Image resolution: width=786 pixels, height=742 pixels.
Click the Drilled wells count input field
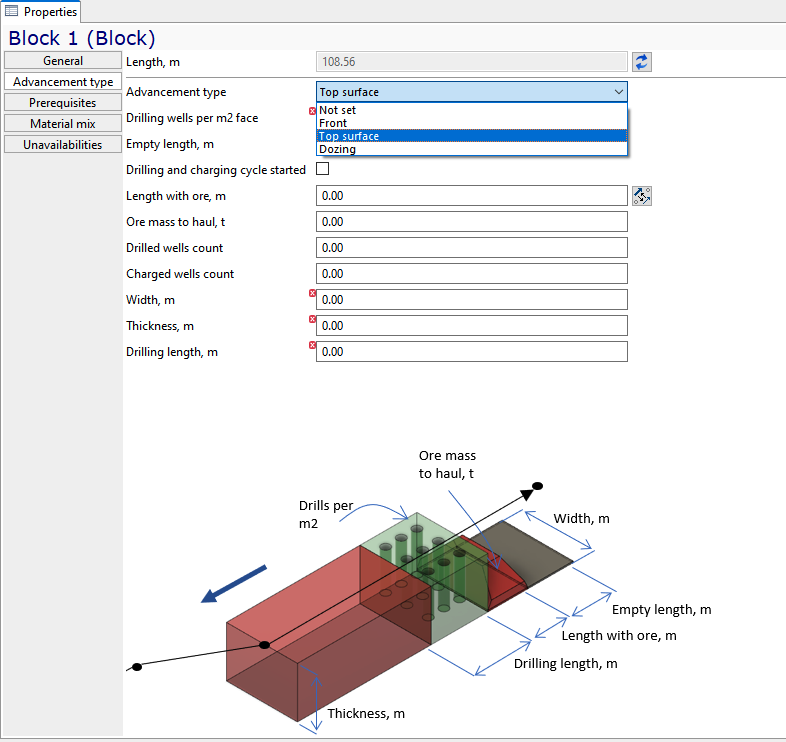(472, 248)
